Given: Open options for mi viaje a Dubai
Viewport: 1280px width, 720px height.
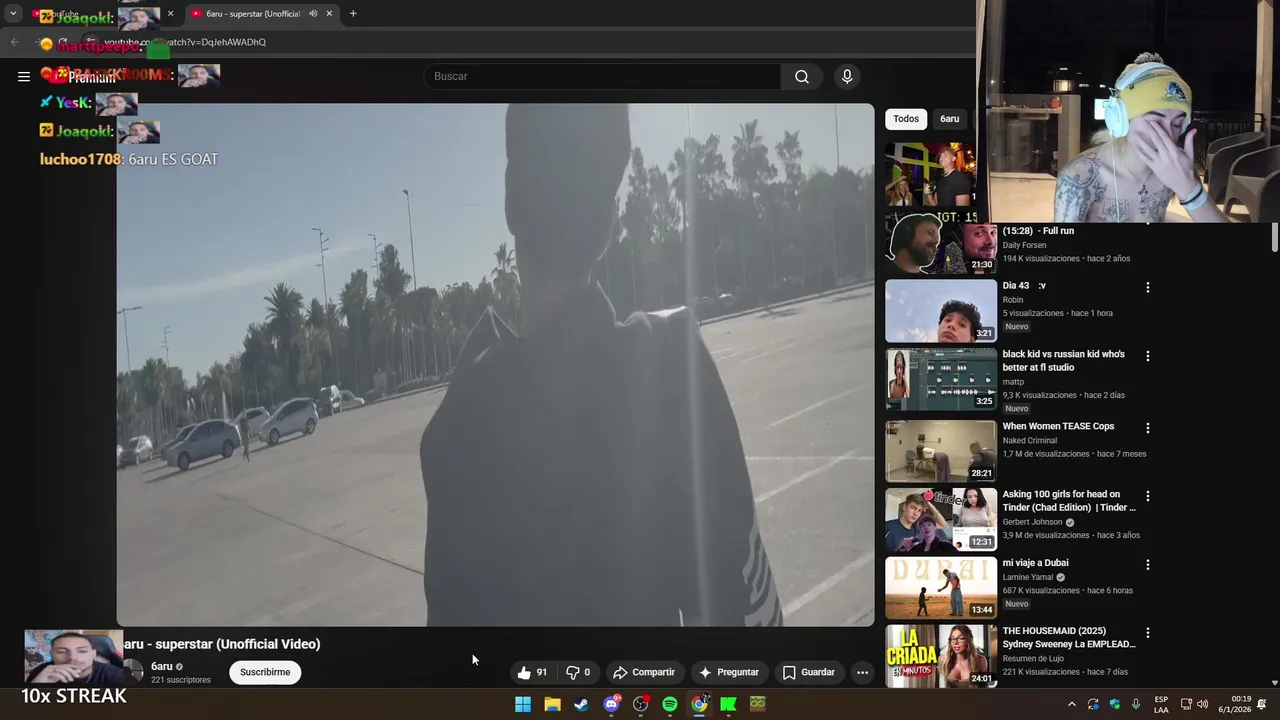Looking at the screenshot, I should click(x=1148, y=565).
